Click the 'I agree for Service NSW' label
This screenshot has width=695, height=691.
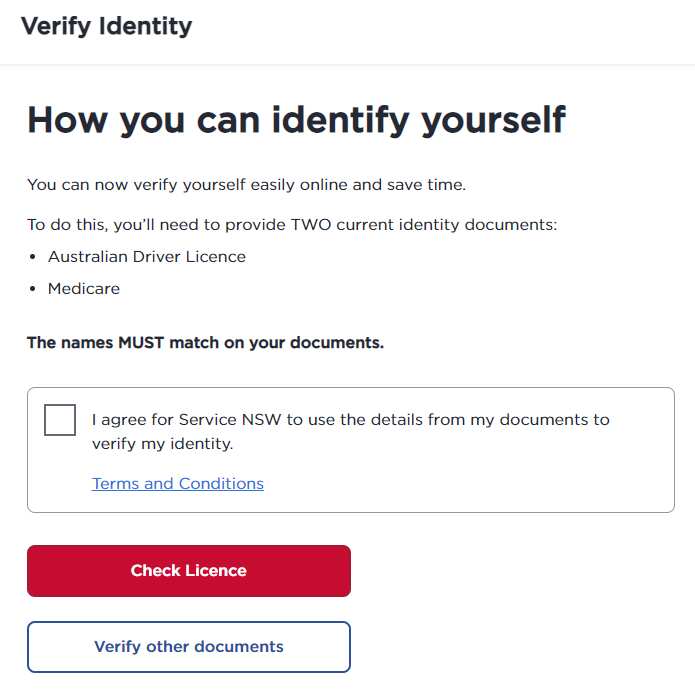(350, 420)
